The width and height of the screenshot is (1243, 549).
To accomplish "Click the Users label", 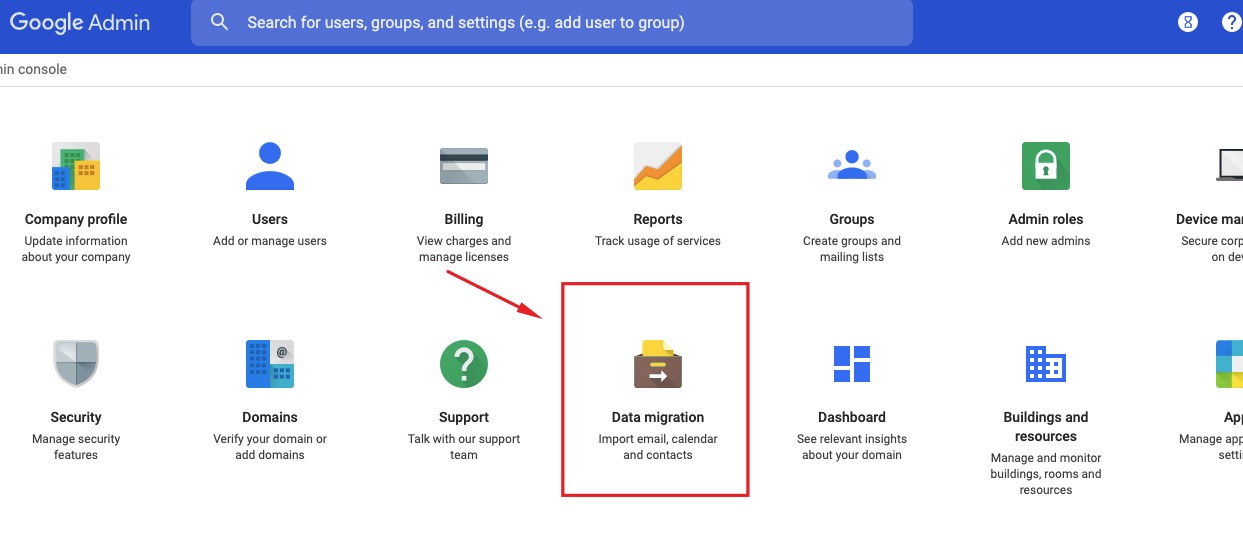I will pyautogui.click(x=270, y=219).
